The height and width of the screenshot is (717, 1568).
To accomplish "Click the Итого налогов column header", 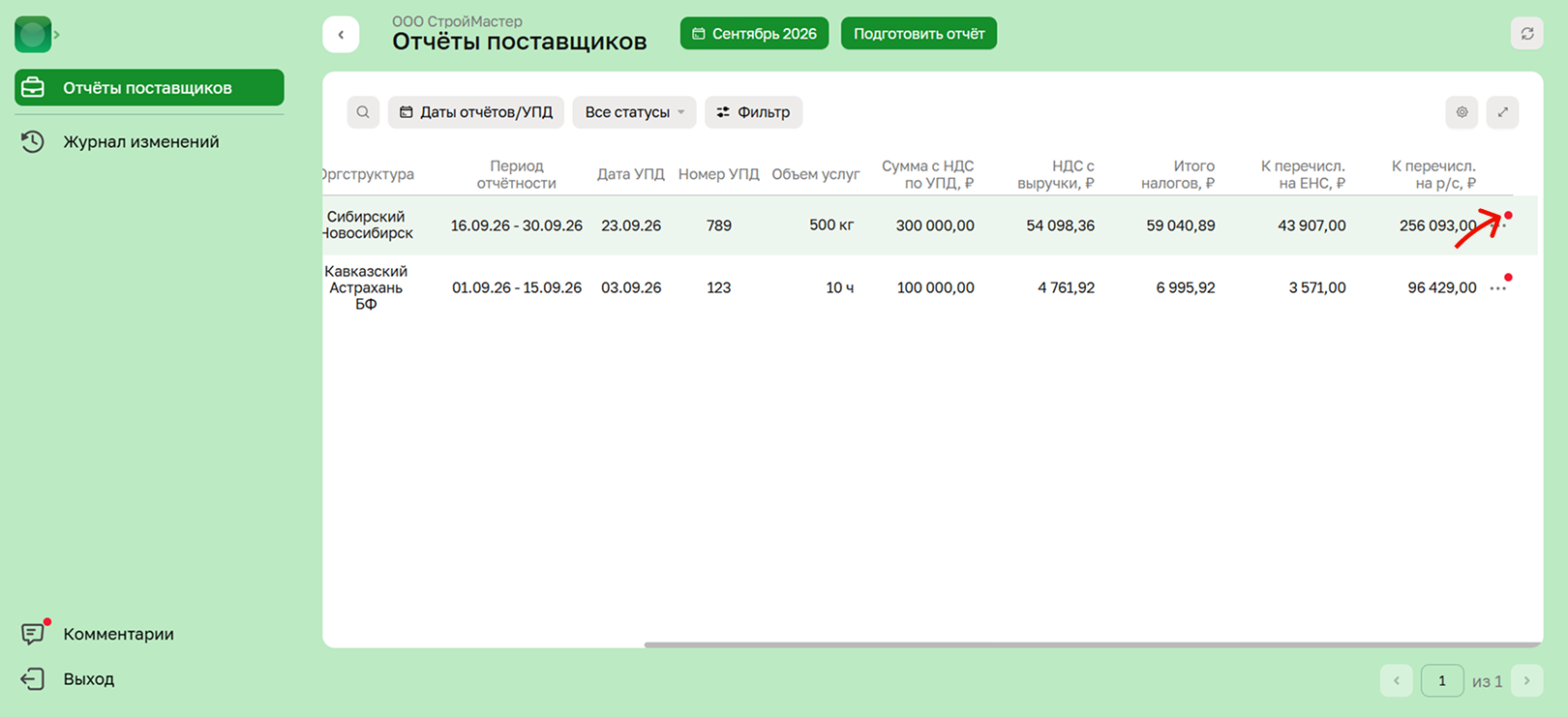I will 1178,174.
